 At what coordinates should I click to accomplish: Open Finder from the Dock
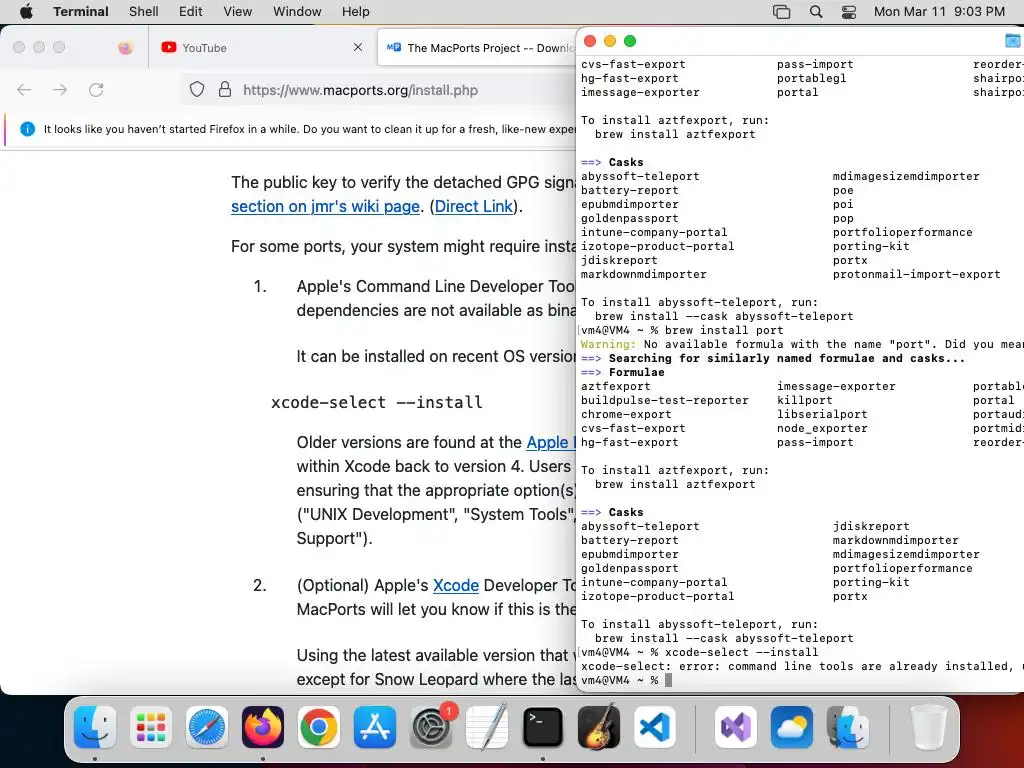(x=95, y=727)
